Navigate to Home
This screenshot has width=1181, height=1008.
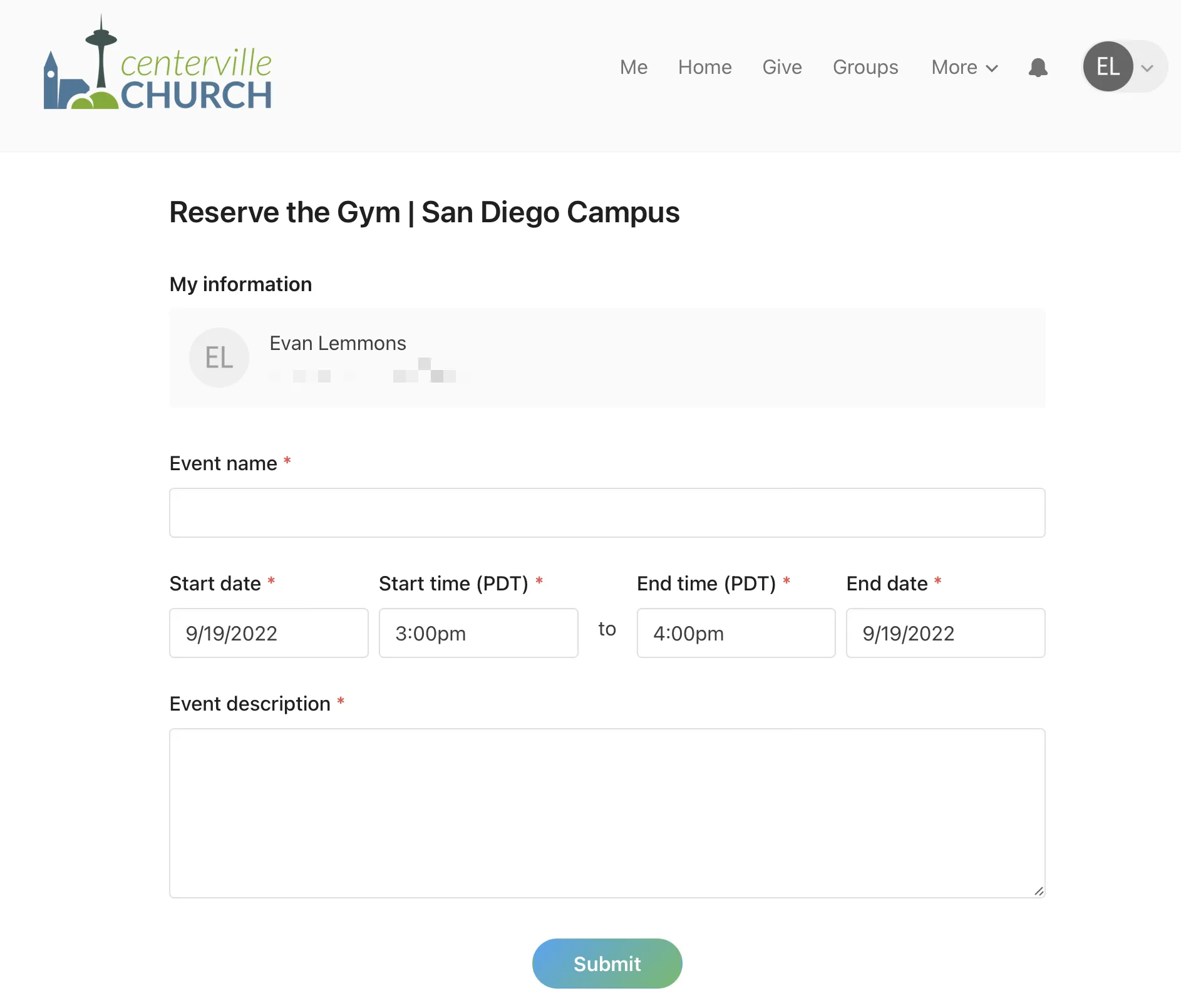coord(704,68)
